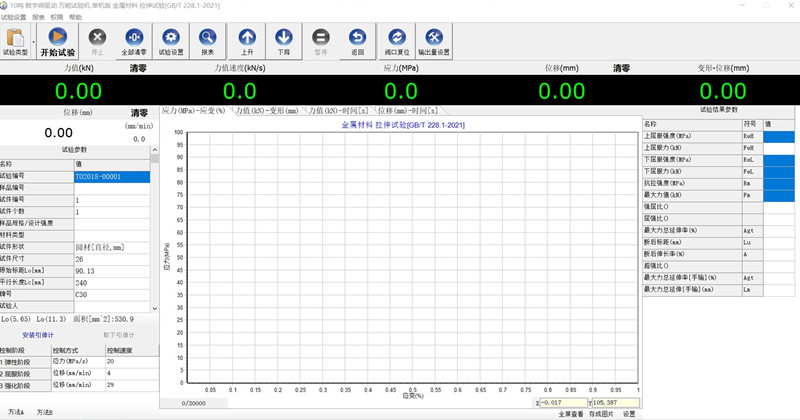Viewport: 800px width, 420px height.
Task: Open the 试验类型 clipboard icon
Action: tap(15, 41)
